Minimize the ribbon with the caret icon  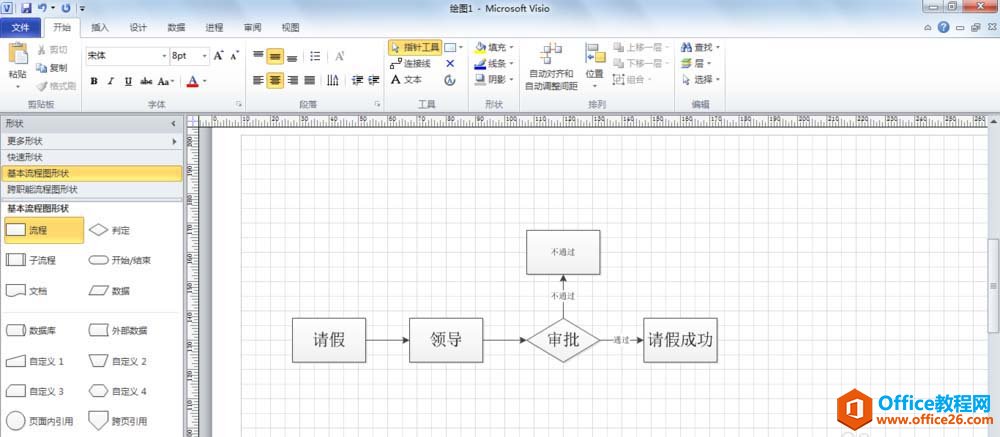coord(929,27)
